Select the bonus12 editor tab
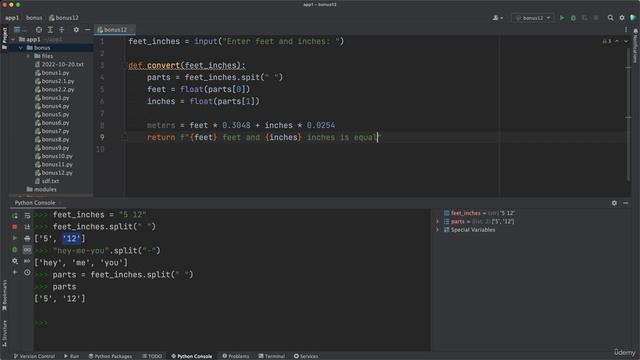This screenshot has height=360, width=640. (114, 30)
